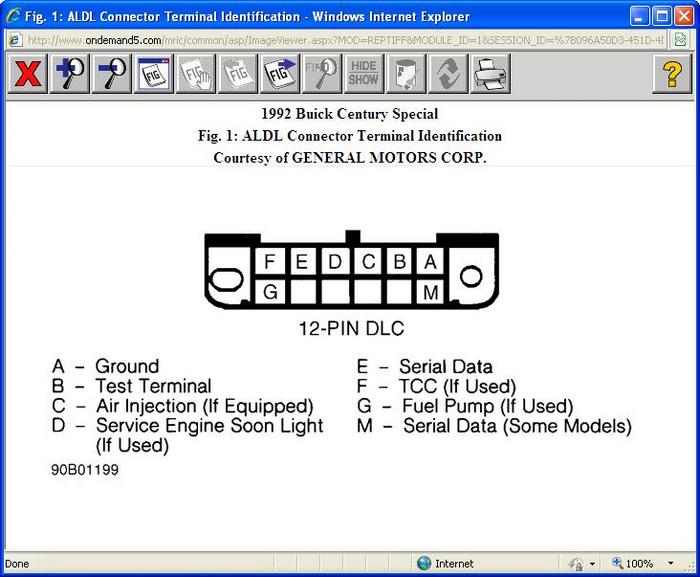Click the '1992 Buick Century Special' heading
This screenshot has width=700, height=577.
point(350,113)
